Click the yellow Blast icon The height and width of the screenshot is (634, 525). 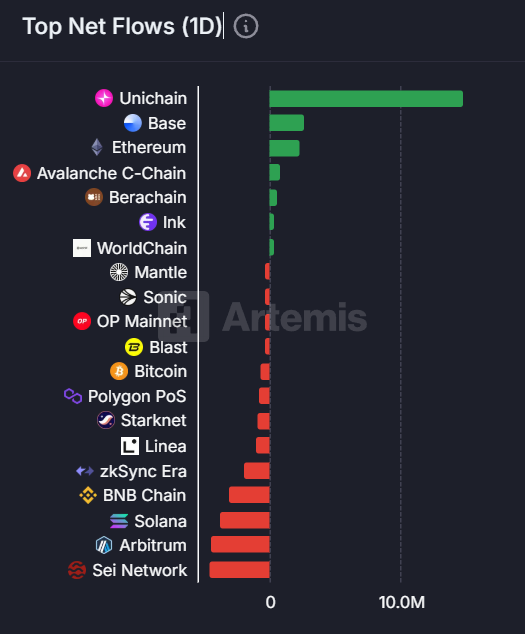click(x=134, y=347)
